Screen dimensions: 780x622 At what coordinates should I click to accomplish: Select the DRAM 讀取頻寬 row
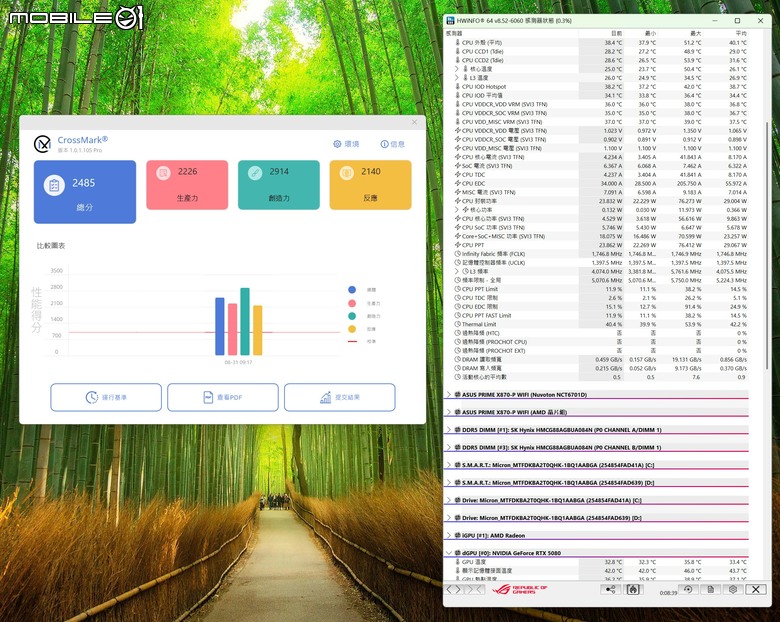click(596, 359)
